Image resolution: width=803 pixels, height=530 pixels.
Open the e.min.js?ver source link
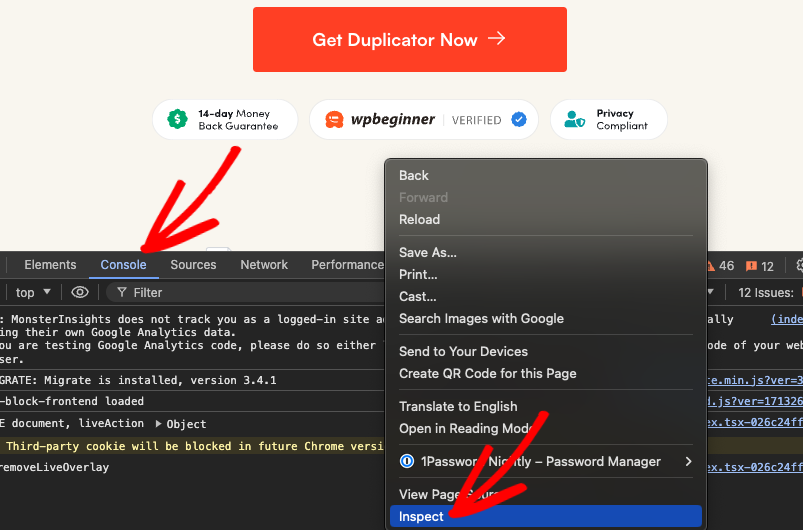click(755, 380)
